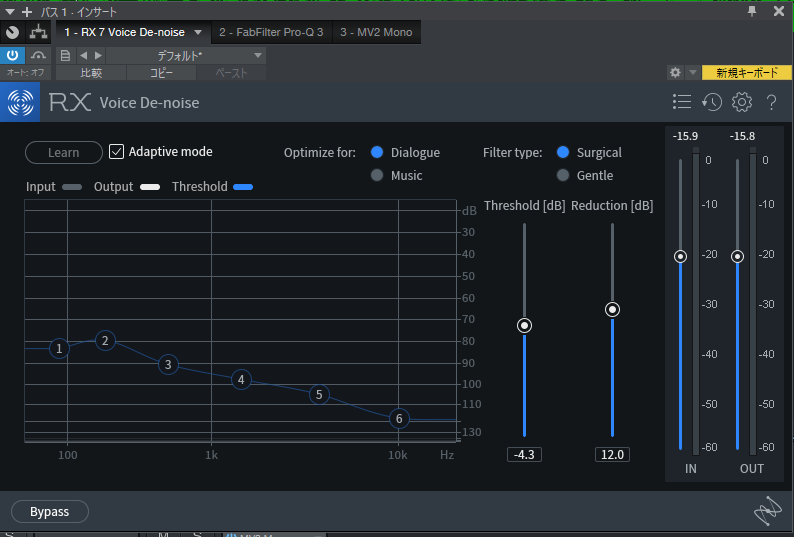The image size is (794, 537).
Task: Close the insert window
Action: (x=779, y=11)
